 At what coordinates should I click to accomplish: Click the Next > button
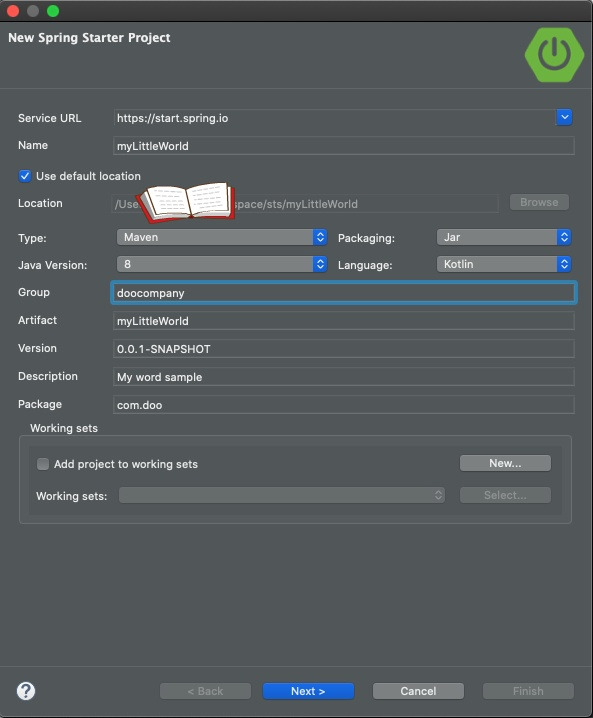308,691
